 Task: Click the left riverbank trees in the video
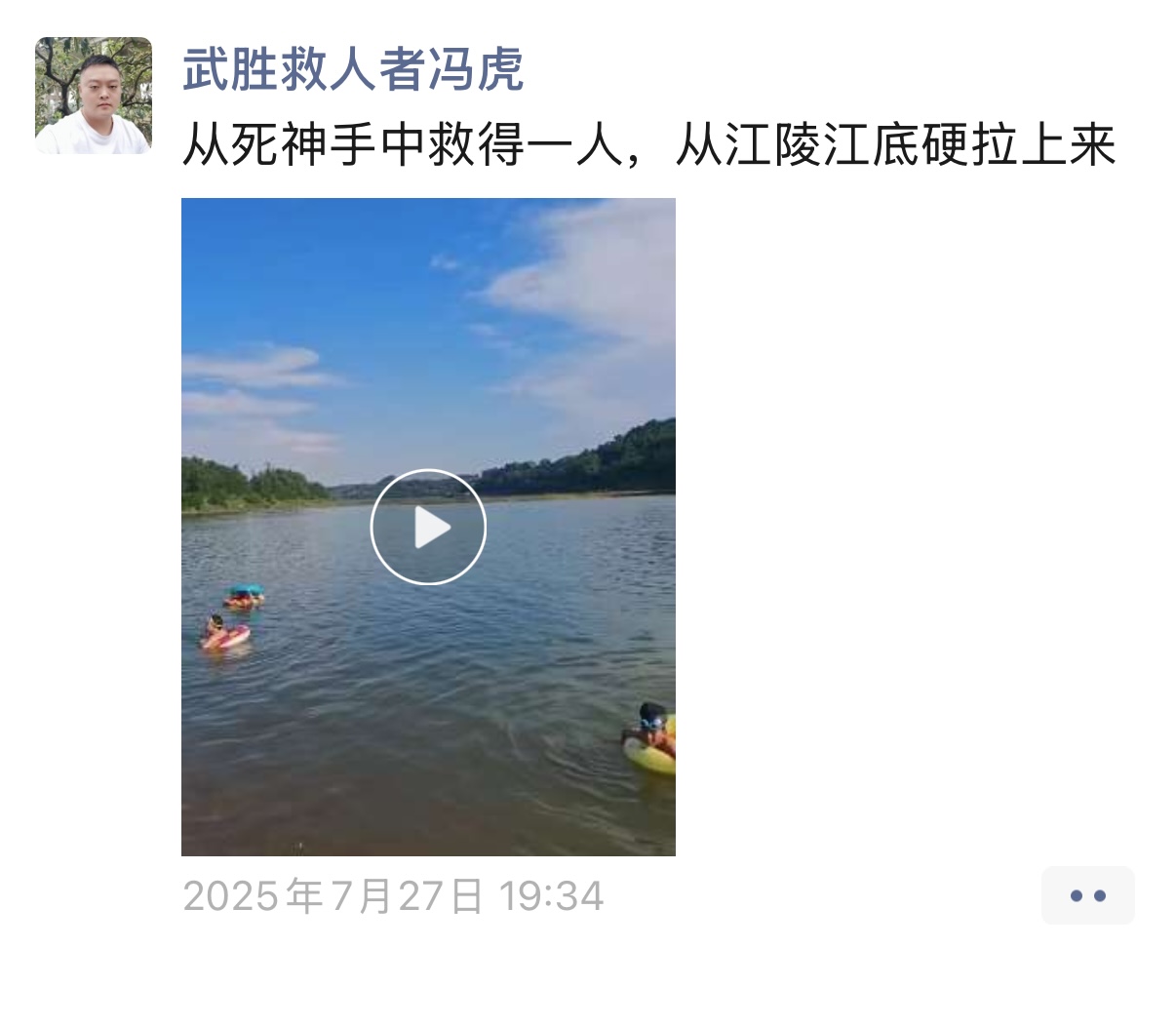click(249, 485)
